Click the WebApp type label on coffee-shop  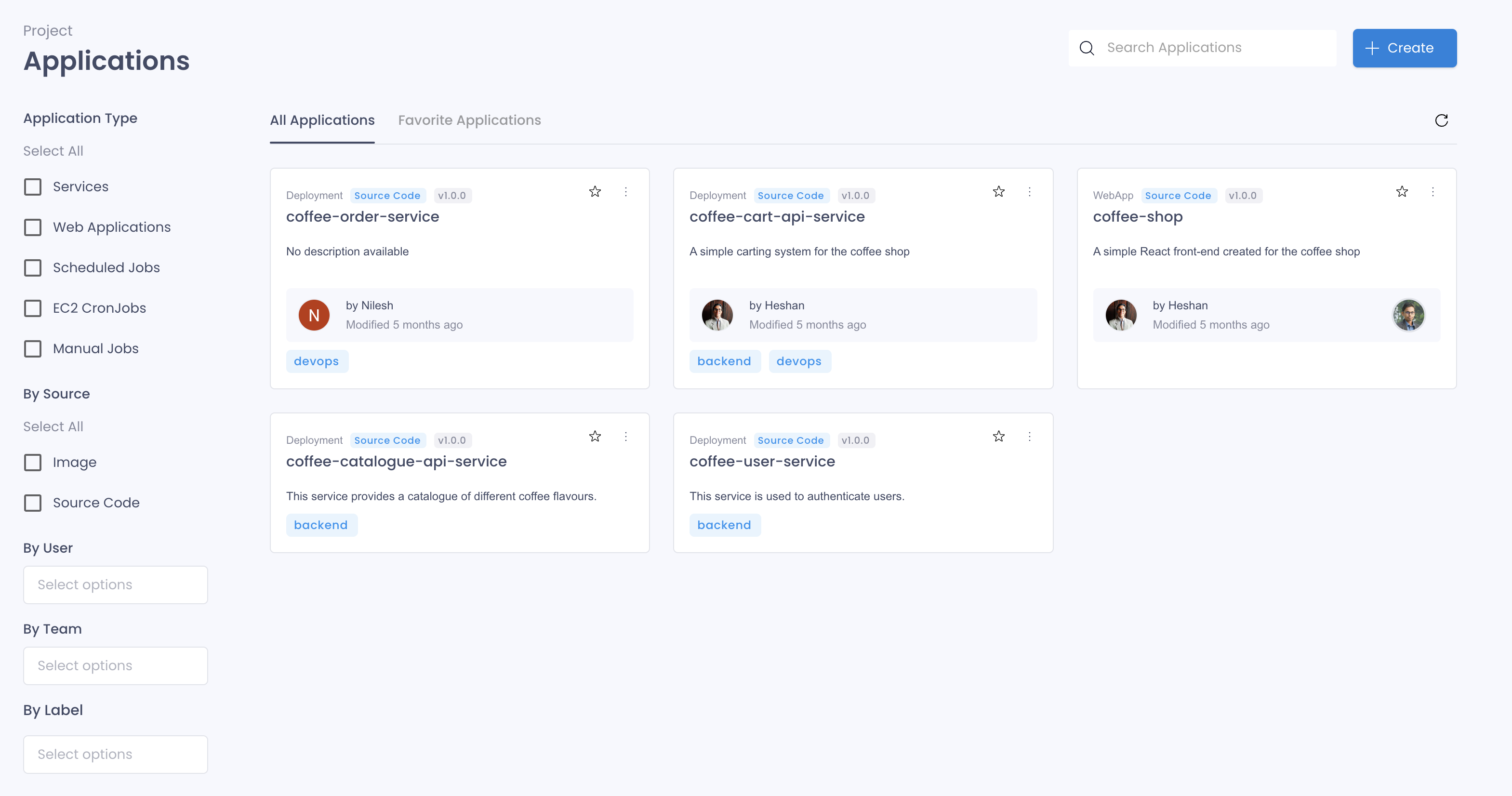[x=1113, y=196]
